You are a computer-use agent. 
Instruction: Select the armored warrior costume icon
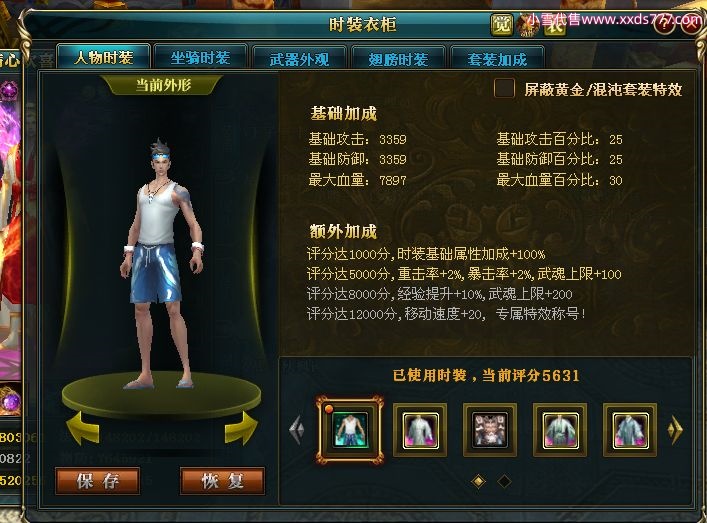point(490,430)
